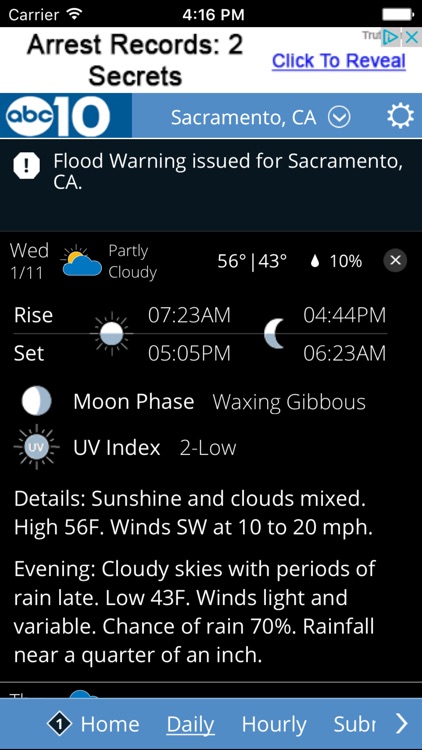Open the Flood Warning message for Sacramento
Screen dimensions: 422x750
(227, 172)
